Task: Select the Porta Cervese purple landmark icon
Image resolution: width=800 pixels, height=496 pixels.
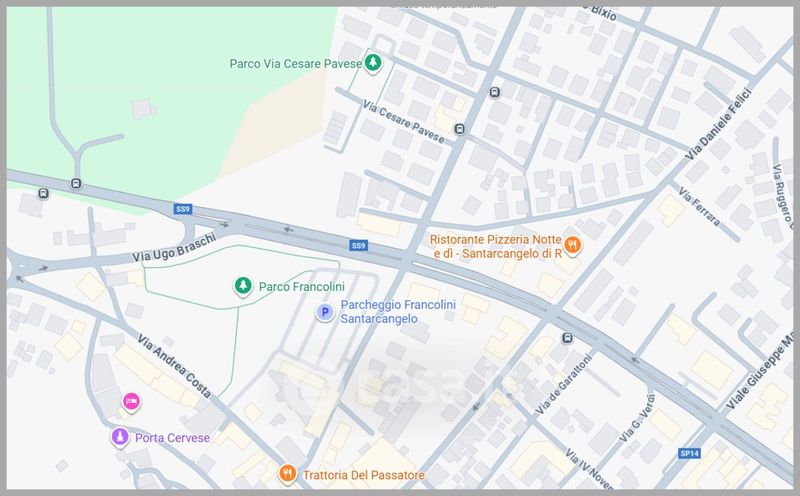Action: pyautogui.click(x=119, y=437)
